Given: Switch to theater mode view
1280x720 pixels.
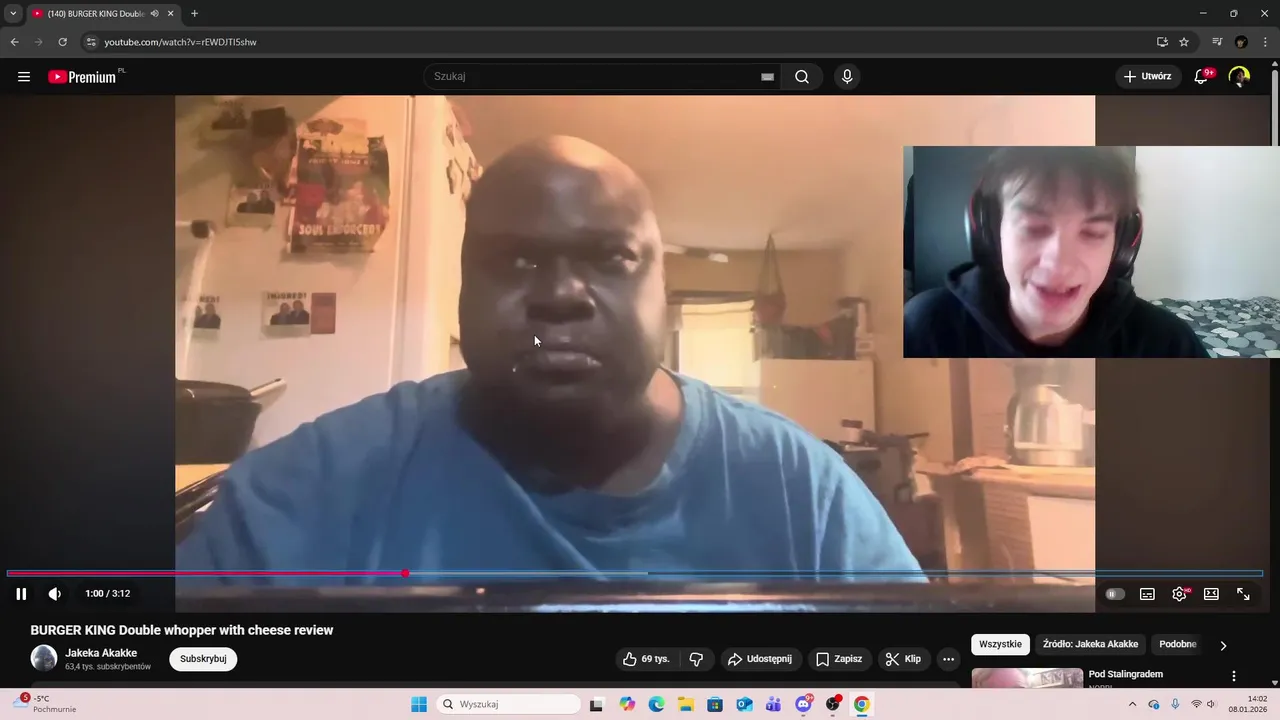Looking at the screenshot, I should pos(1211,594).
